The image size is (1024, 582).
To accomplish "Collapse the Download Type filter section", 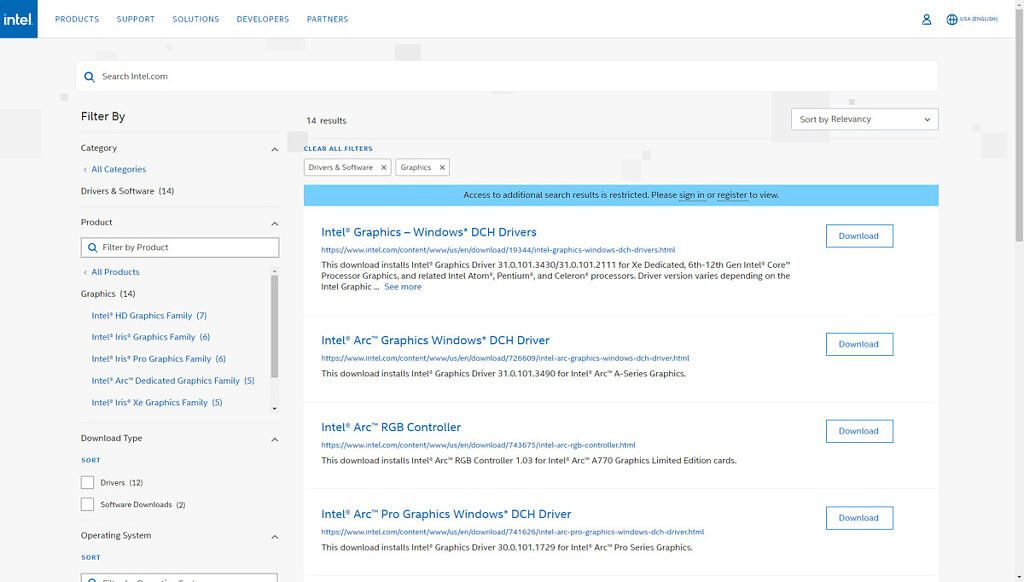I will tap(275, 439).
